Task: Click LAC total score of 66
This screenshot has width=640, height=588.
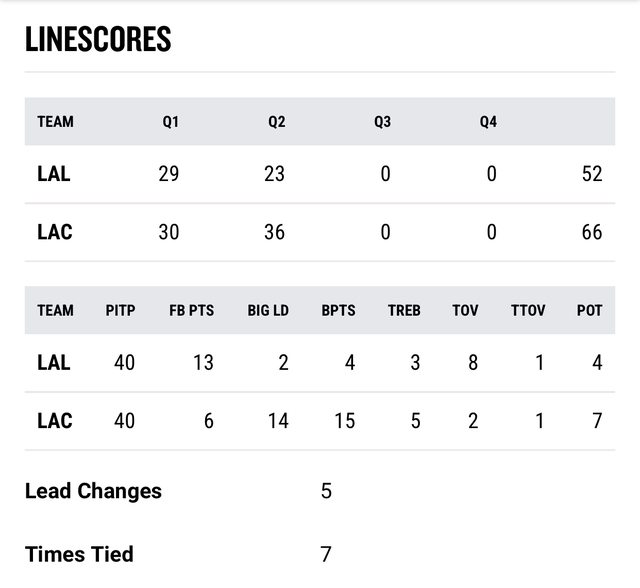Action: point(592,232)
